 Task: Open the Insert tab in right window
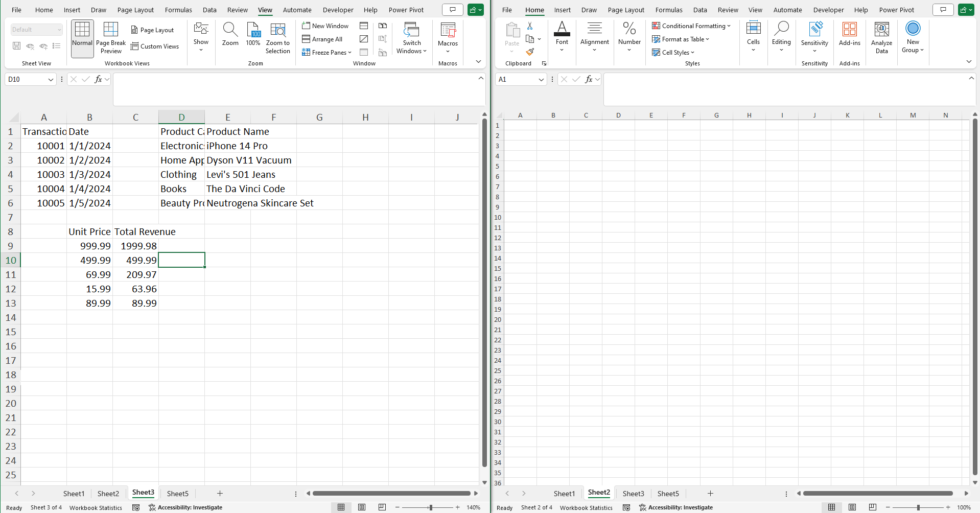point(562,10)
